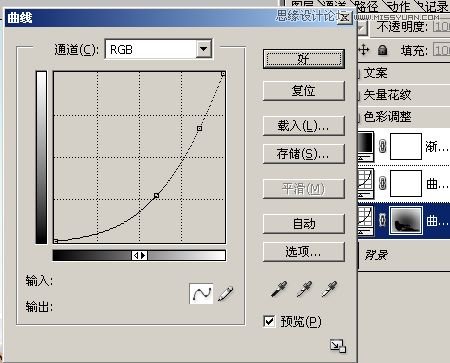Expand the 文案 layer group
The width and height of the screenshot is (450, 363).
[358, 73]
